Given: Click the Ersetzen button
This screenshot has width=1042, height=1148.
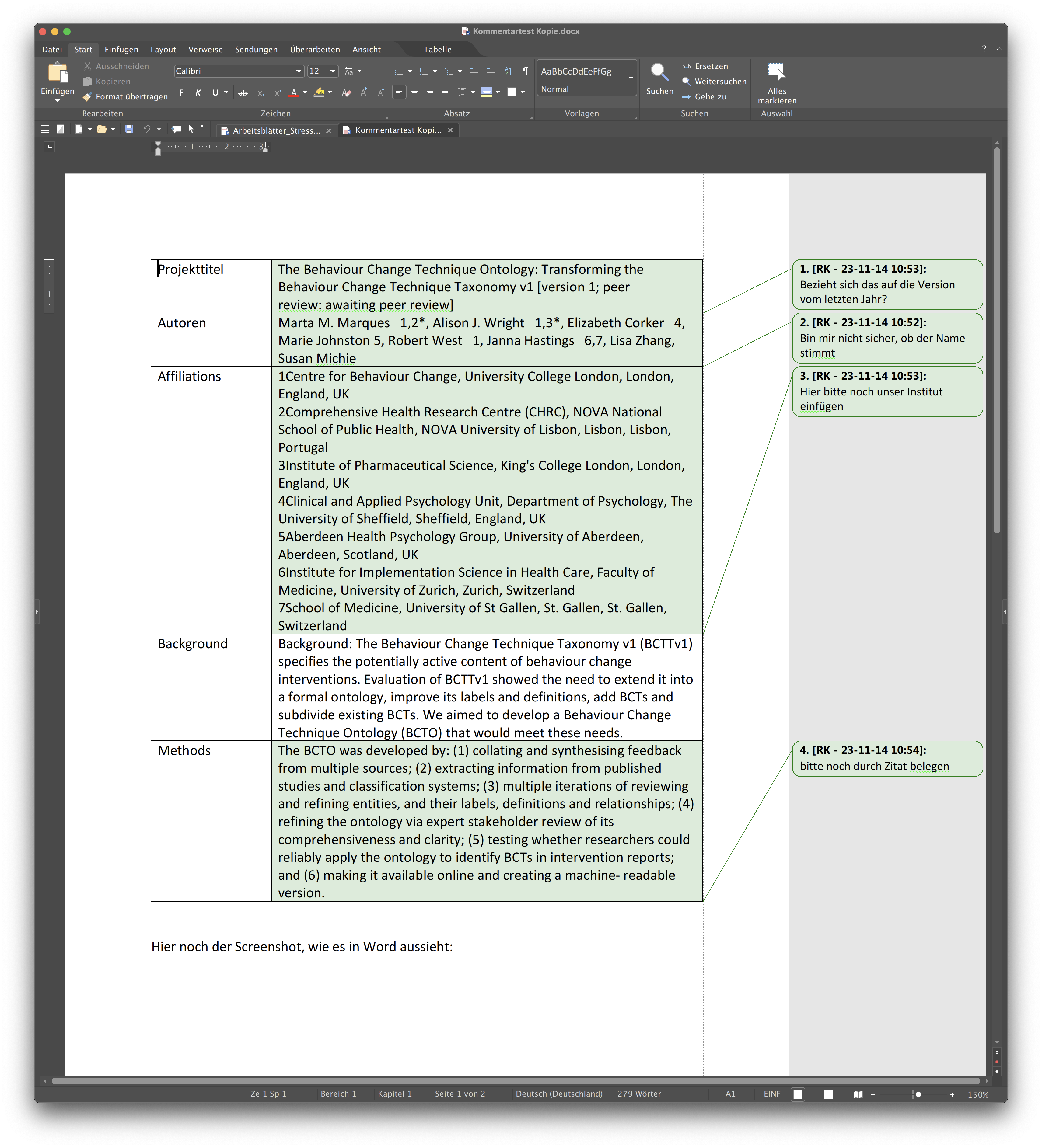Looking at the screenshot, I should 705,67.
